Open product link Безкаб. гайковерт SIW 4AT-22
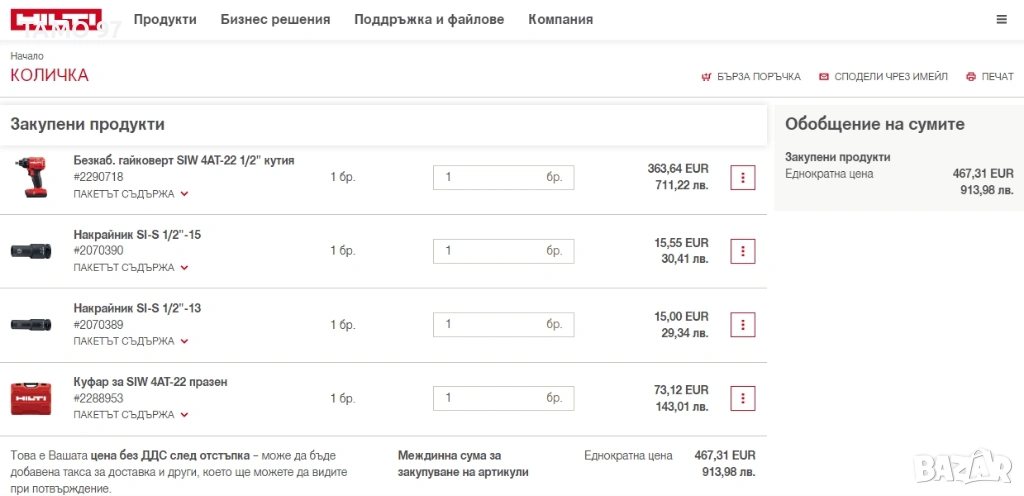This screenshot has height=496, width=1024. (x=184, y=160)
